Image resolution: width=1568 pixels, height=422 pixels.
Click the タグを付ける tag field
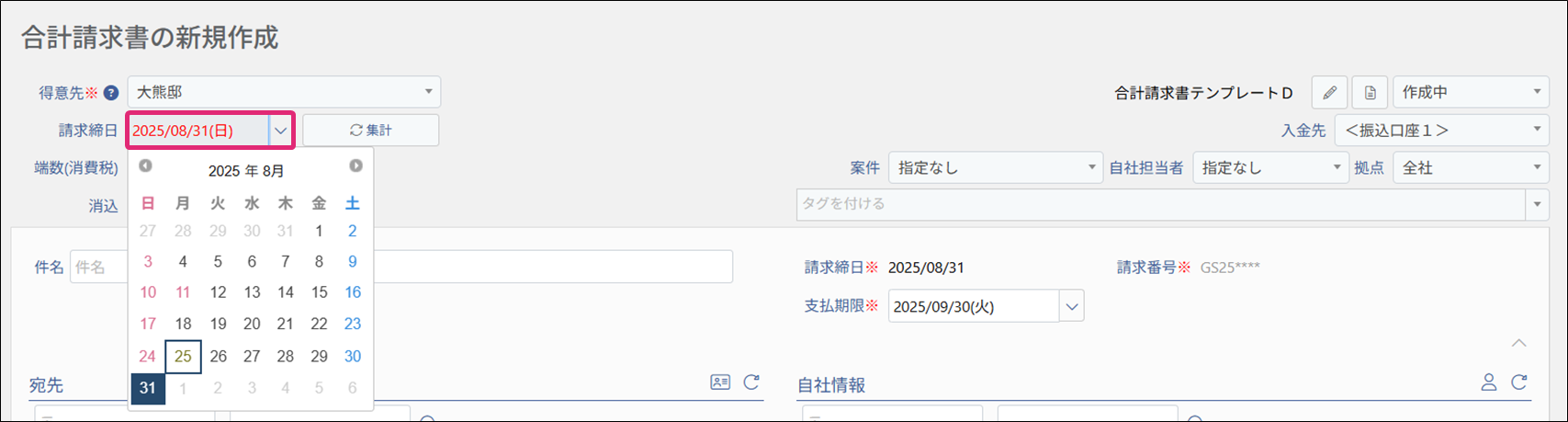(1159, 204)
